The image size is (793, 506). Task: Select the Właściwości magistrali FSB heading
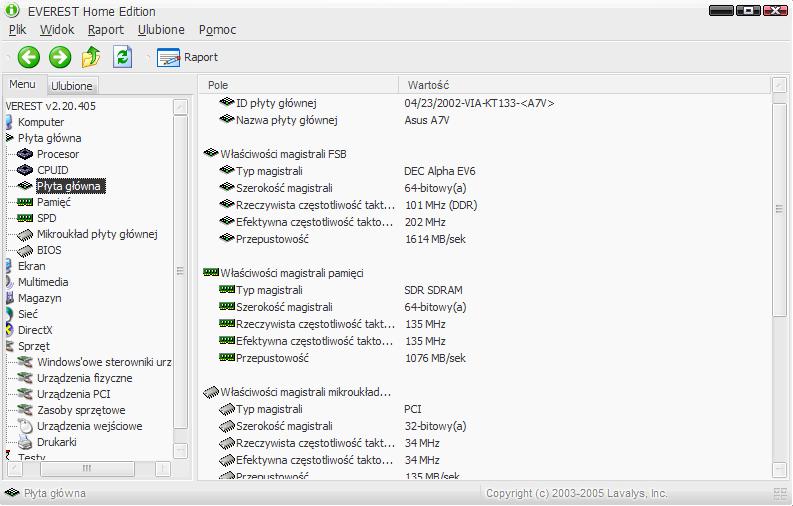click(283, 154)
